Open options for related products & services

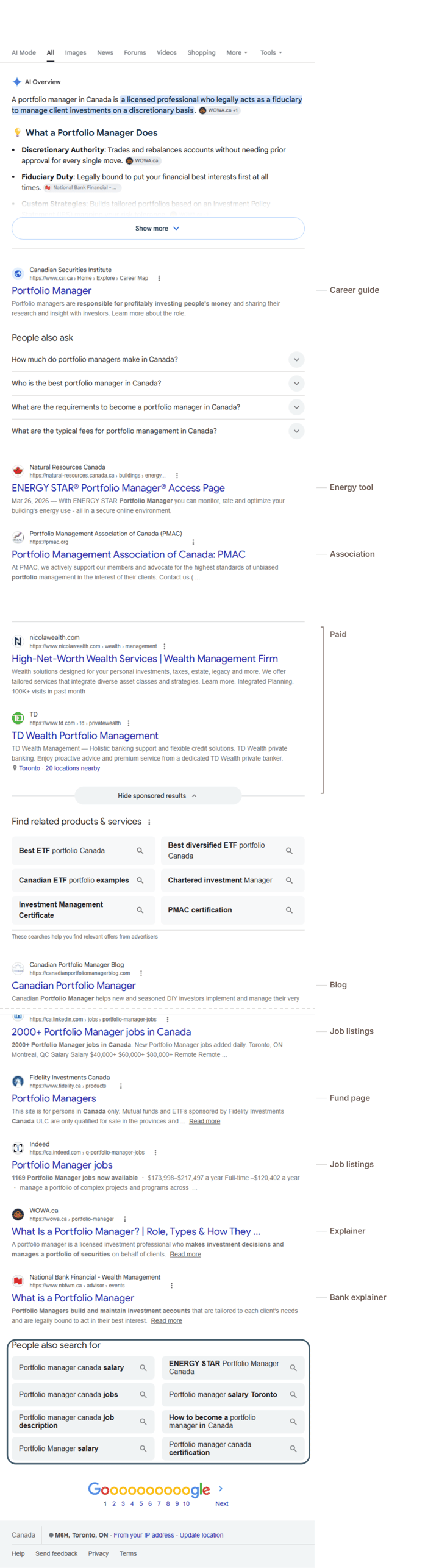(149, 822)
